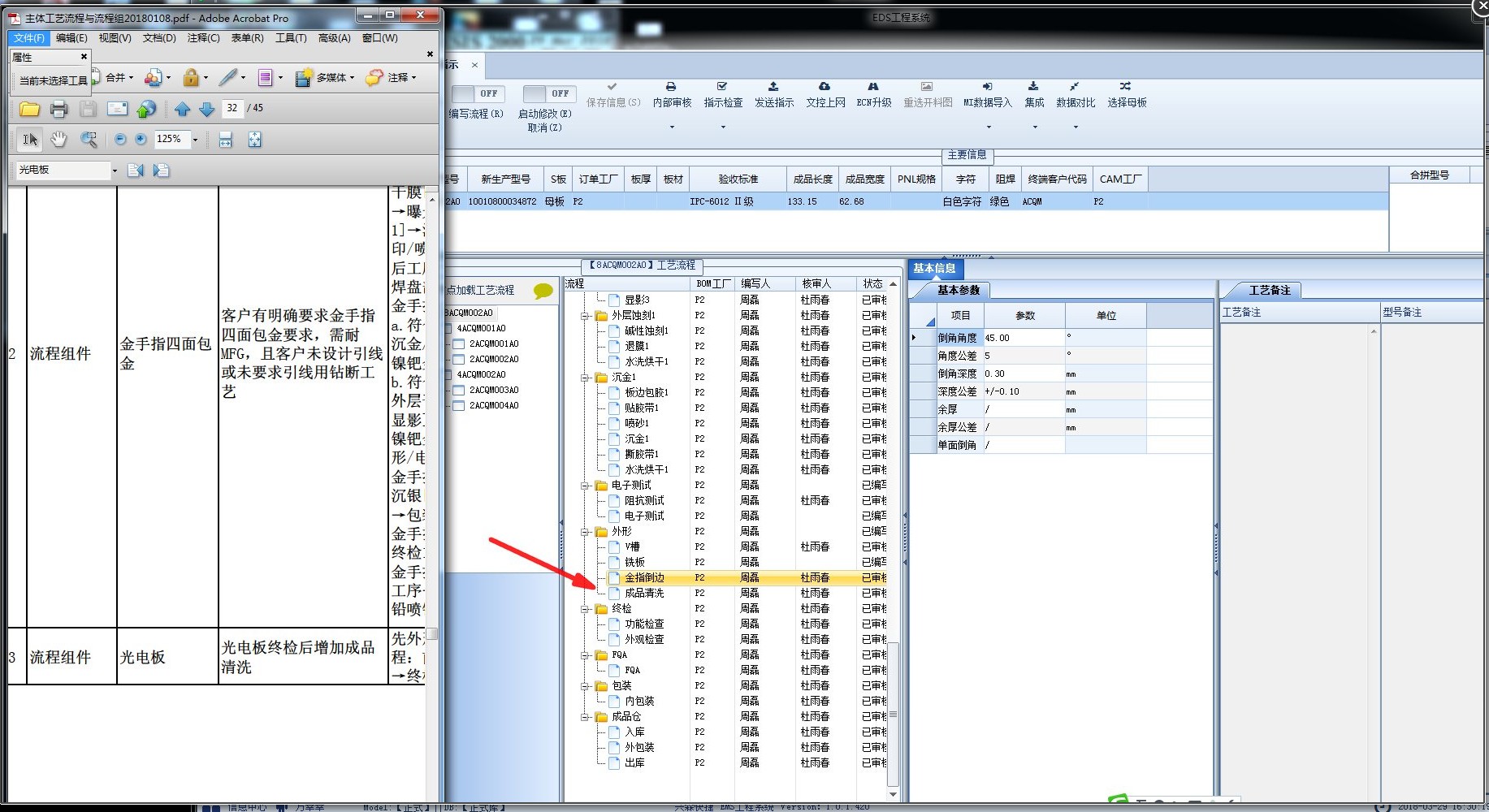Go to previous PDF page with up arrow
The image size is (1489, 812).
pos(183,109)
